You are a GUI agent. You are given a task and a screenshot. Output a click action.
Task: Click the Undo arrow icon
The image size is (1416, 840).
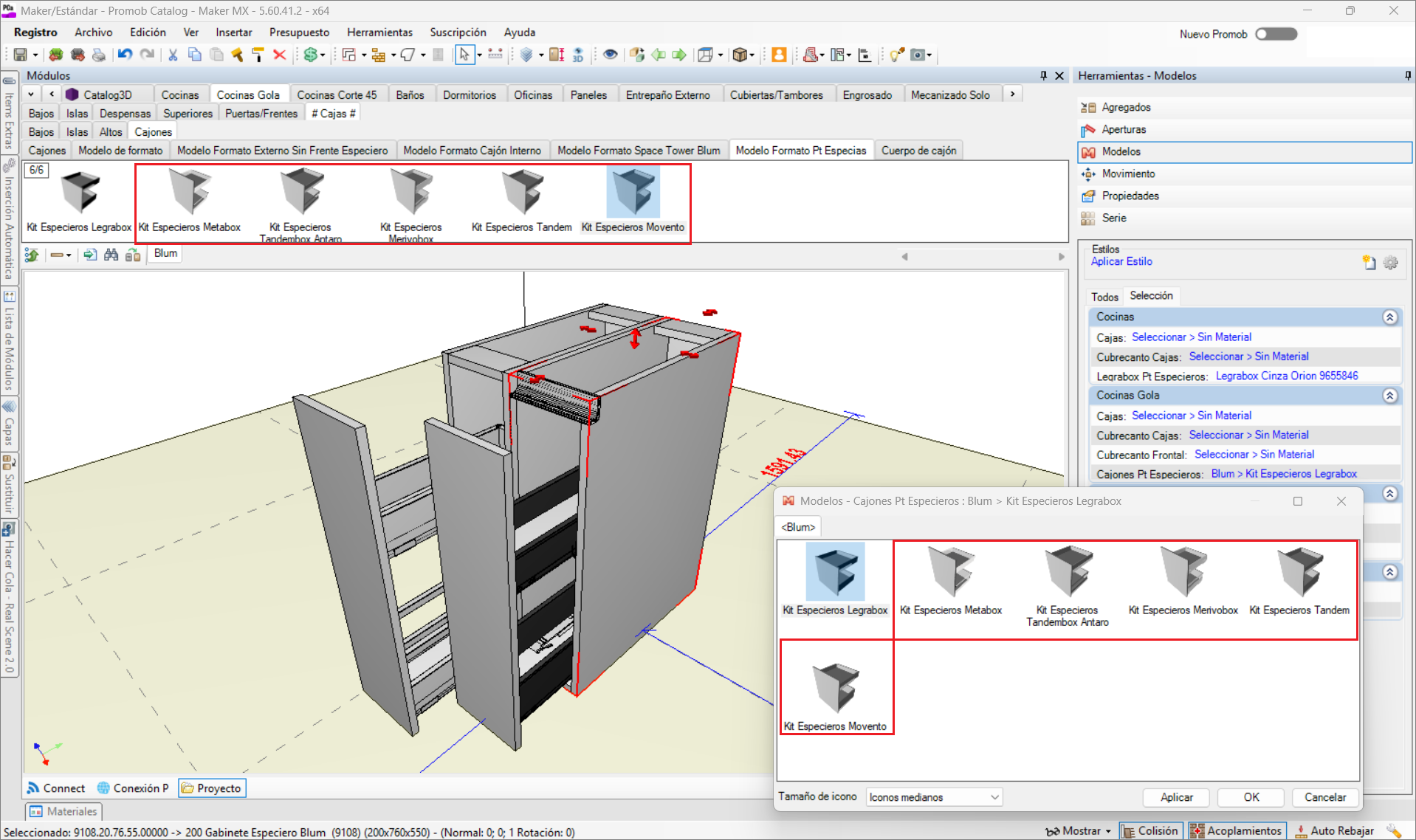tap(125, 55)
